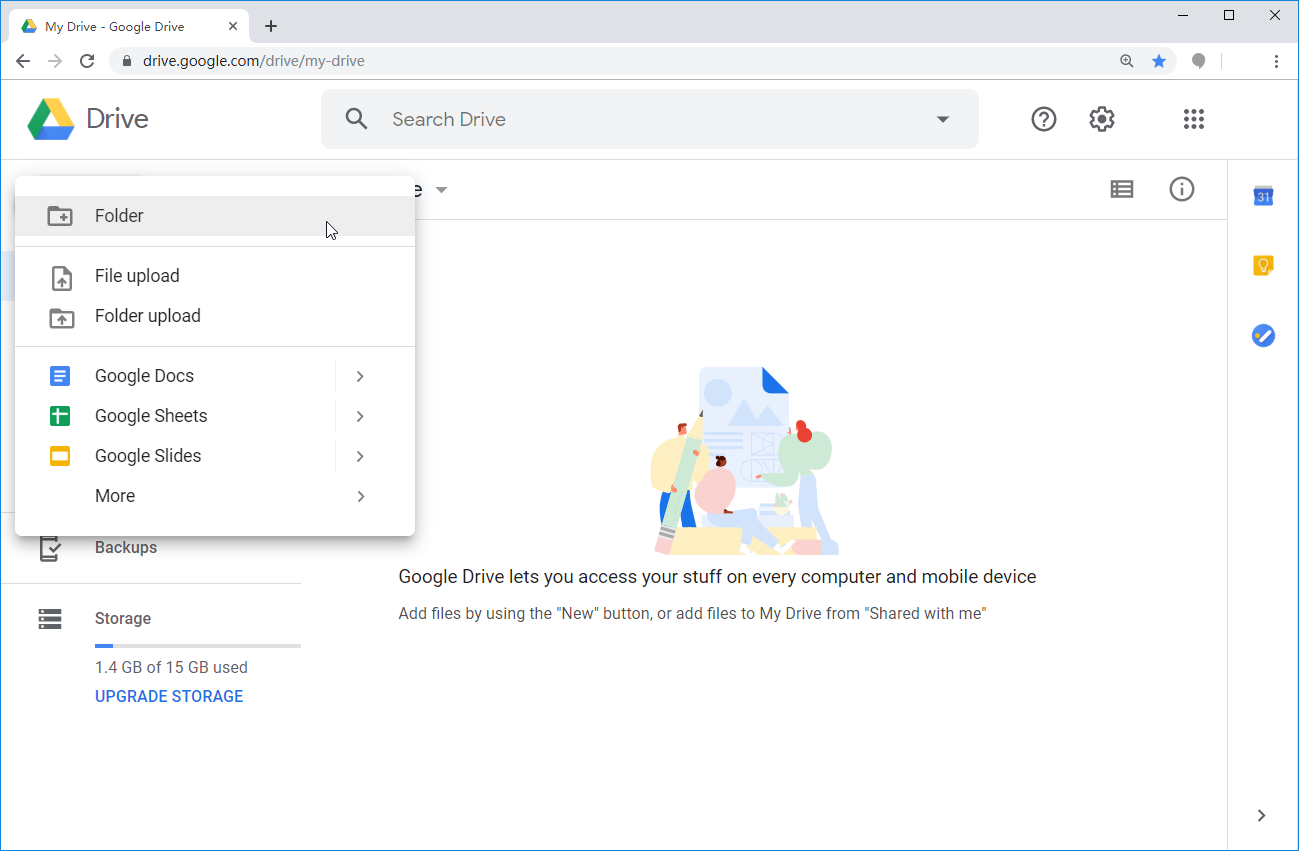Close the browser tab
Image resolution: width=1299 pixels, height=851 pixels.
pyautogui.click(x=235, y=27)
